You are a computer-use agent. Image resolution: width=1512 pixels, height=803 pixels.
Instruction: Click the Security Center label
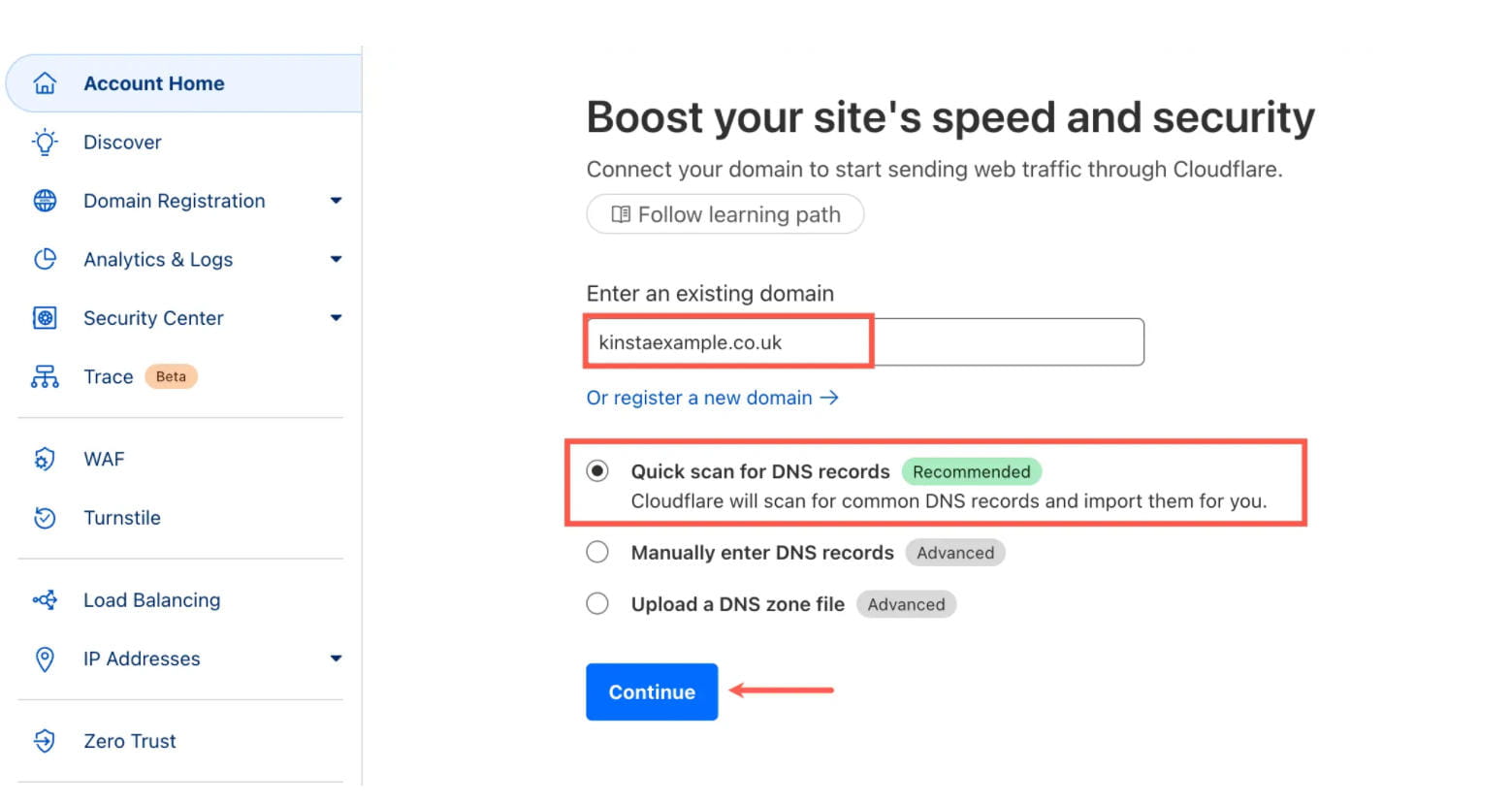click(153, 318)
